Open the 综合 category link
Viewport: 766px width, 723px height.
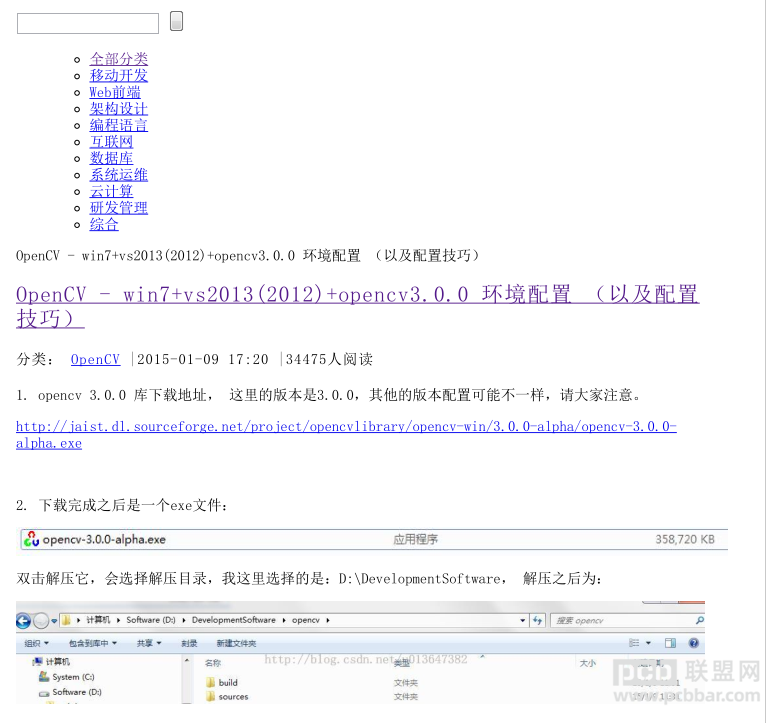click(x=104, y=225)
